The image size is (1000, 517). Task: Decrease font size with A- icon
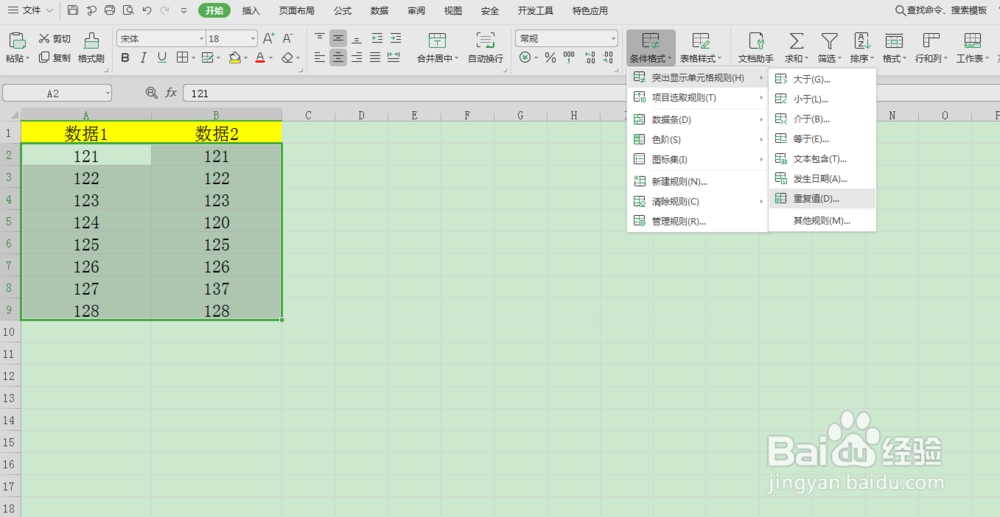[288, 39]
